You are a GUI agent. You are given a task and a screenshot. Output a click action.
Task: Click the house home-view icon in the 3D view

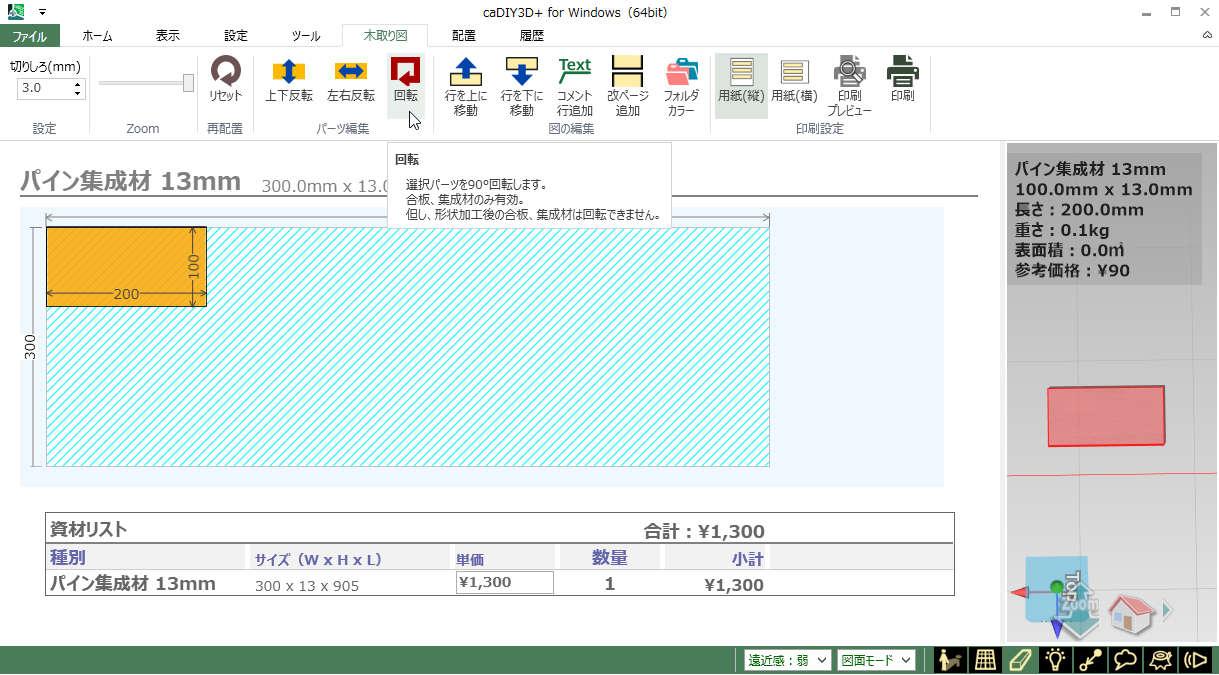pyautogui.click(x=1131, y=613)
